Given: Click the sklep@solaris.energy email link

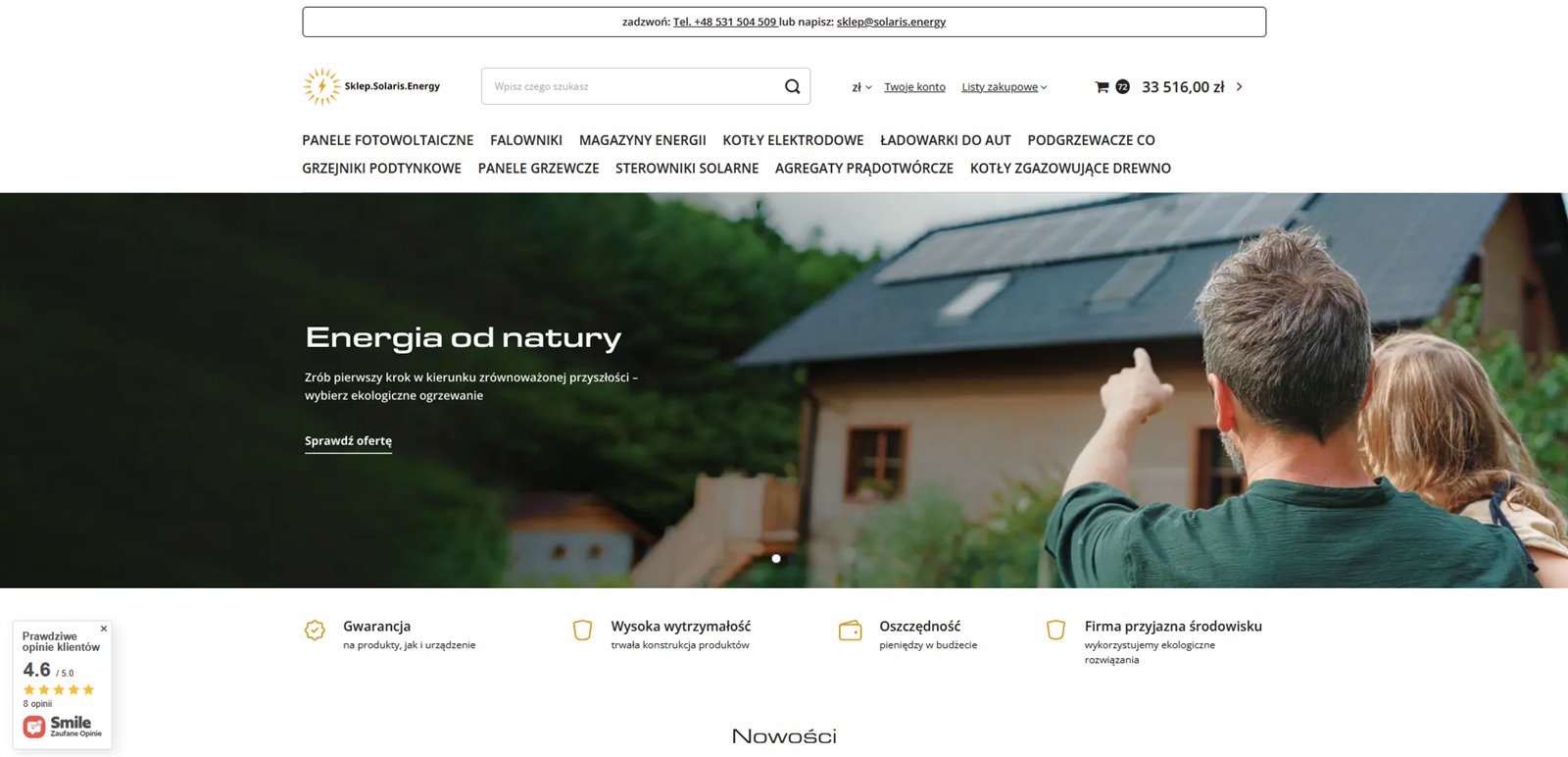Looking at the screenshot, I should (891, 22).
